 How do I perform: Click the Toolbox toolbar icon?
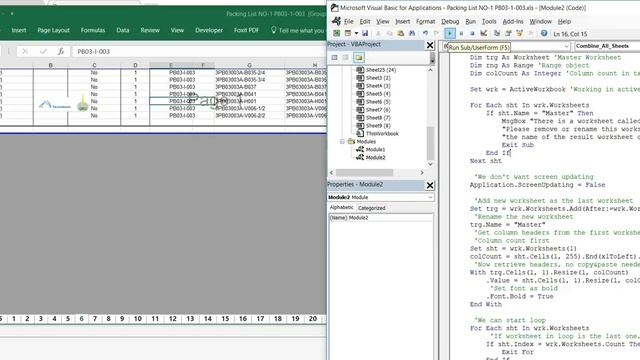point(531,33)
